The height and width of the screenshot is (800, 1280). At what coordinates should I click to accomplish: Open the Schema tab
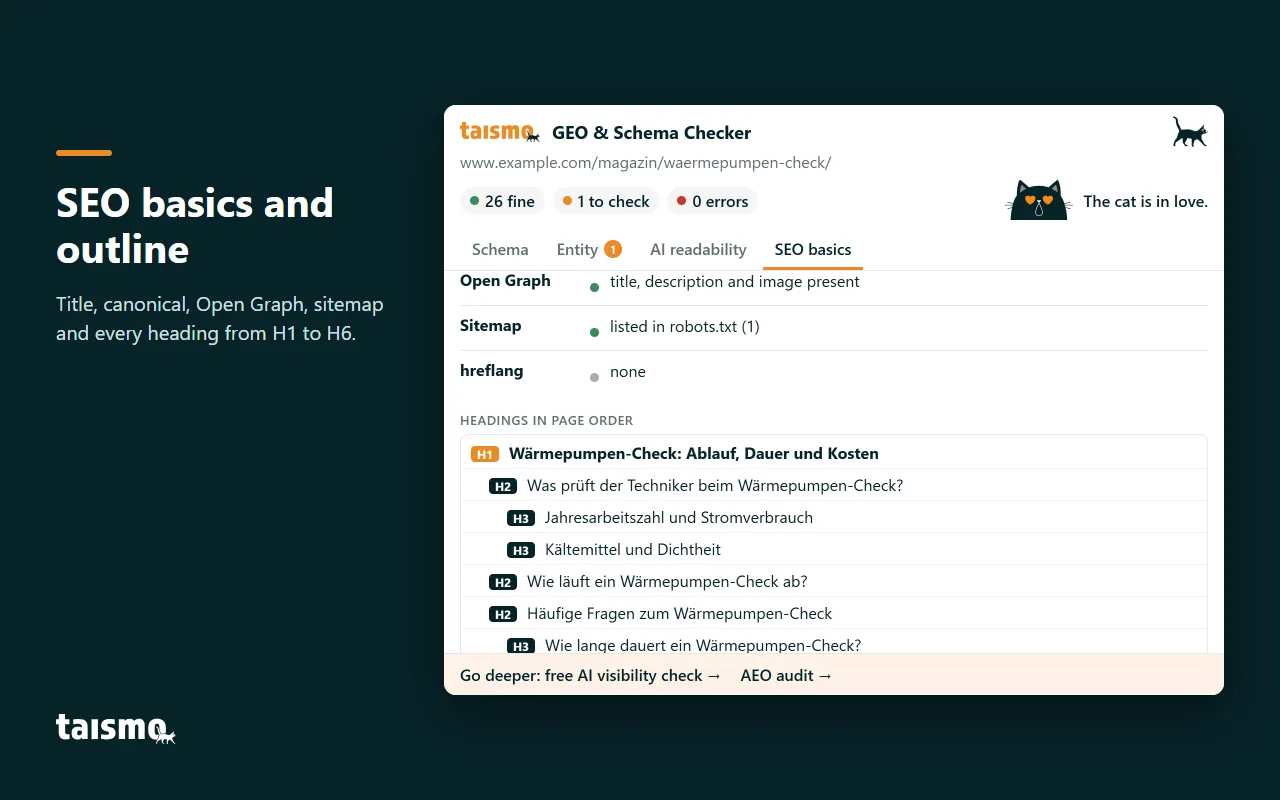click(x=500, y=249)
